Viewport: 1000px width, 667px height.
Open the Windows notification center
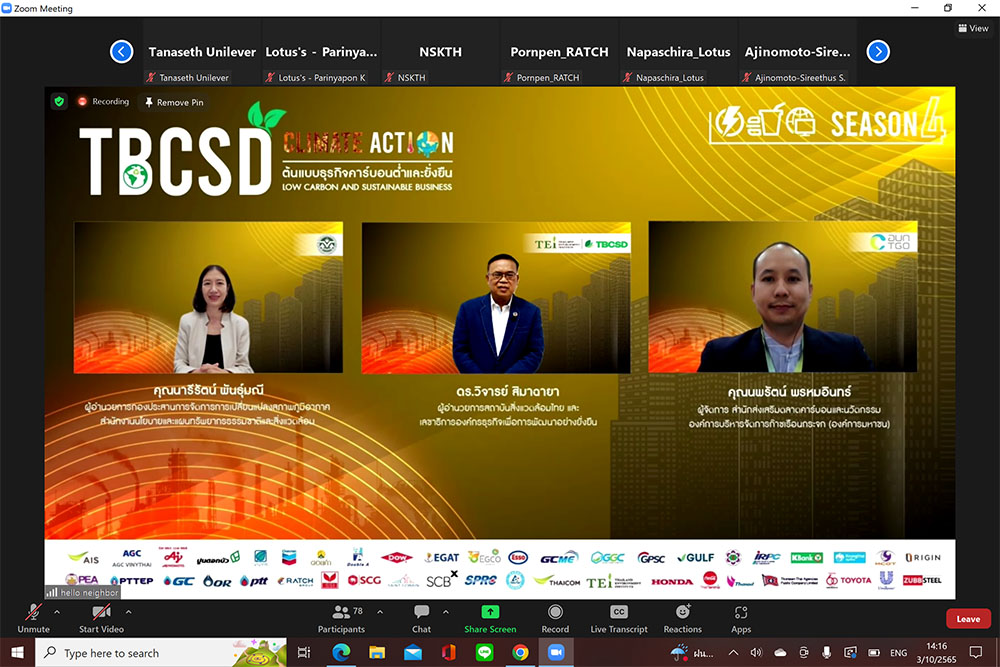tap(976, 652)
